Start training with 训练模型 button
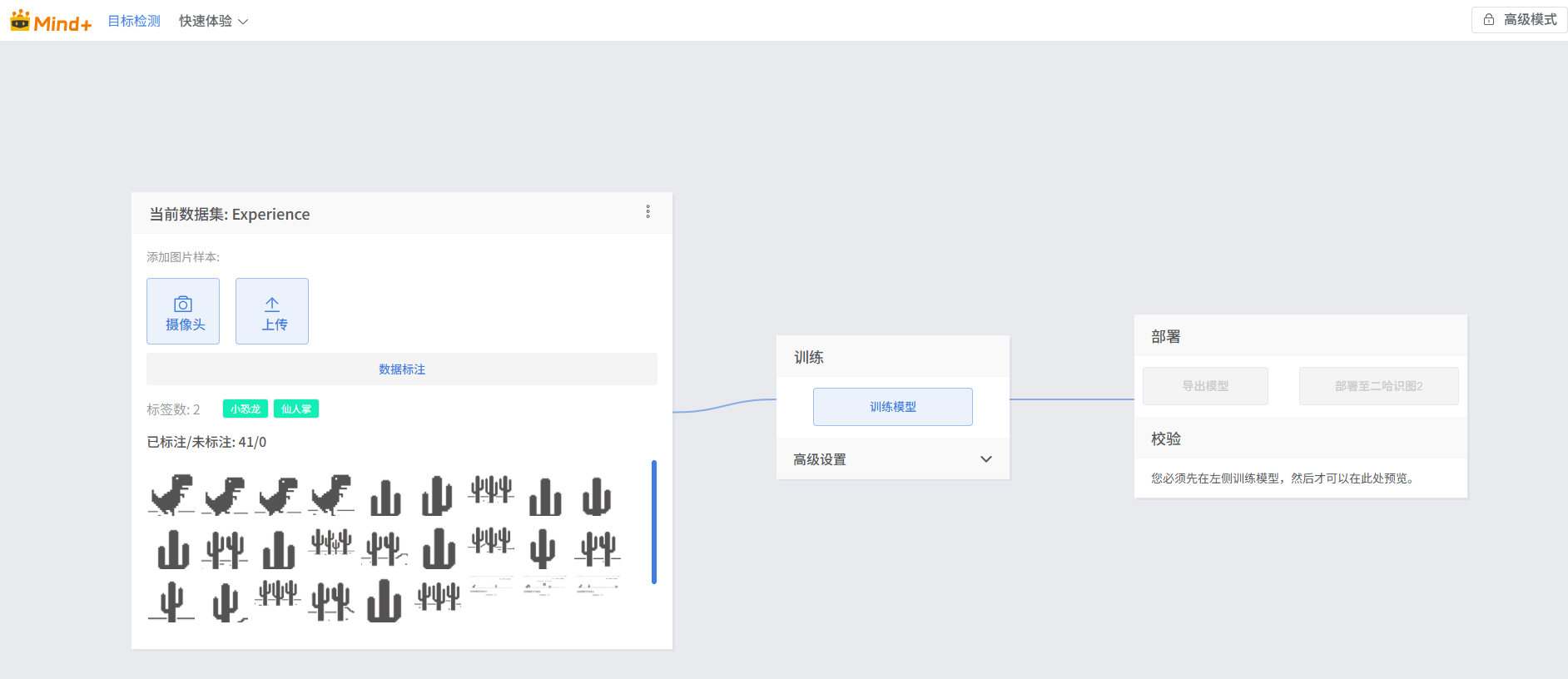 click(892, 407)
